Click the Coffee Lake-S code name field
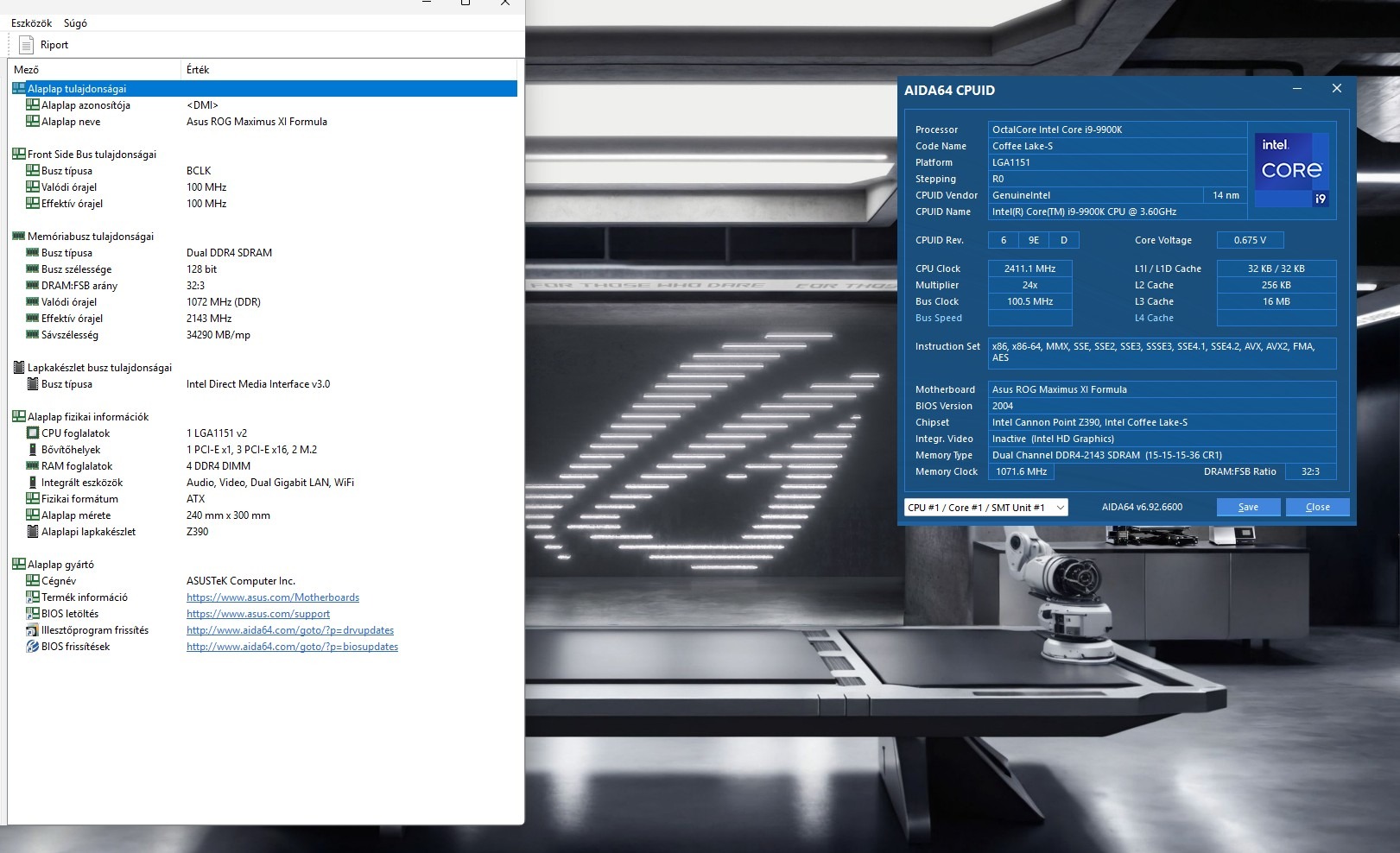The width and height of the screenshot is (1400, 853). pos(1118,146)
